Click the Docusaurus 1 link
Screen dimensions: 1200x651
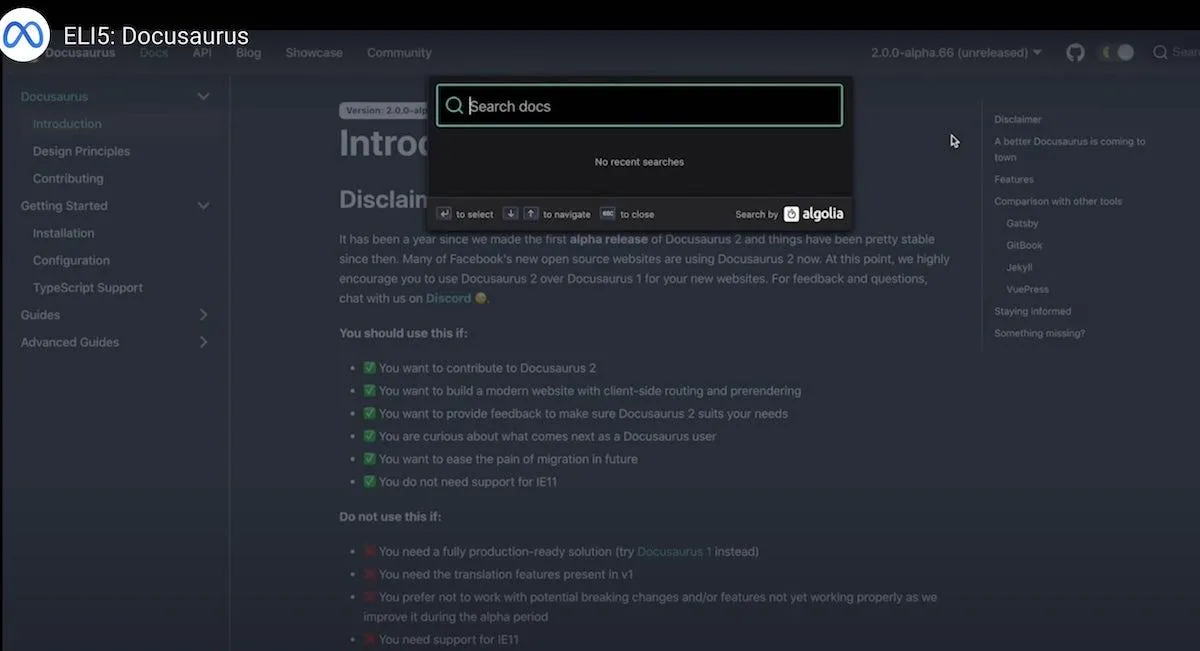coord(674,552)
